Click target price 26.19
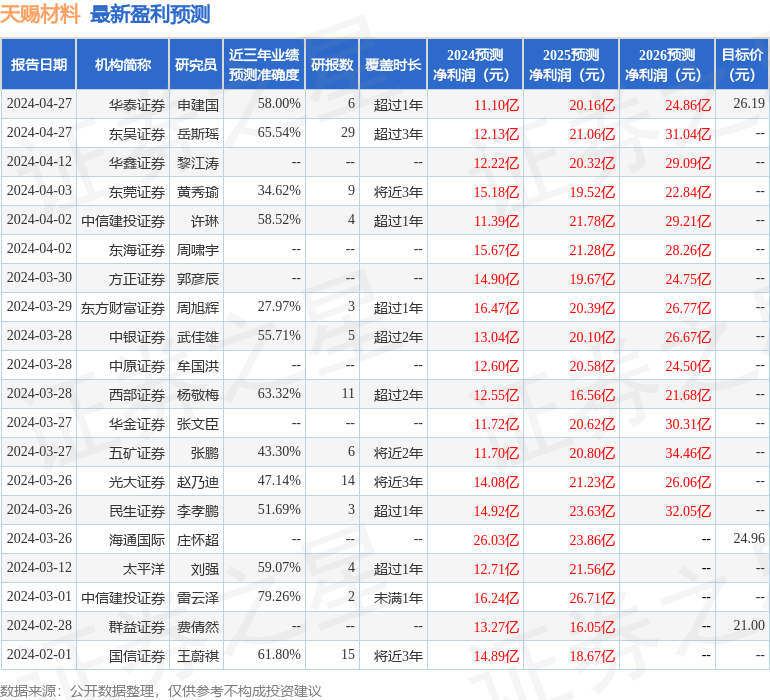 (749, 103)
